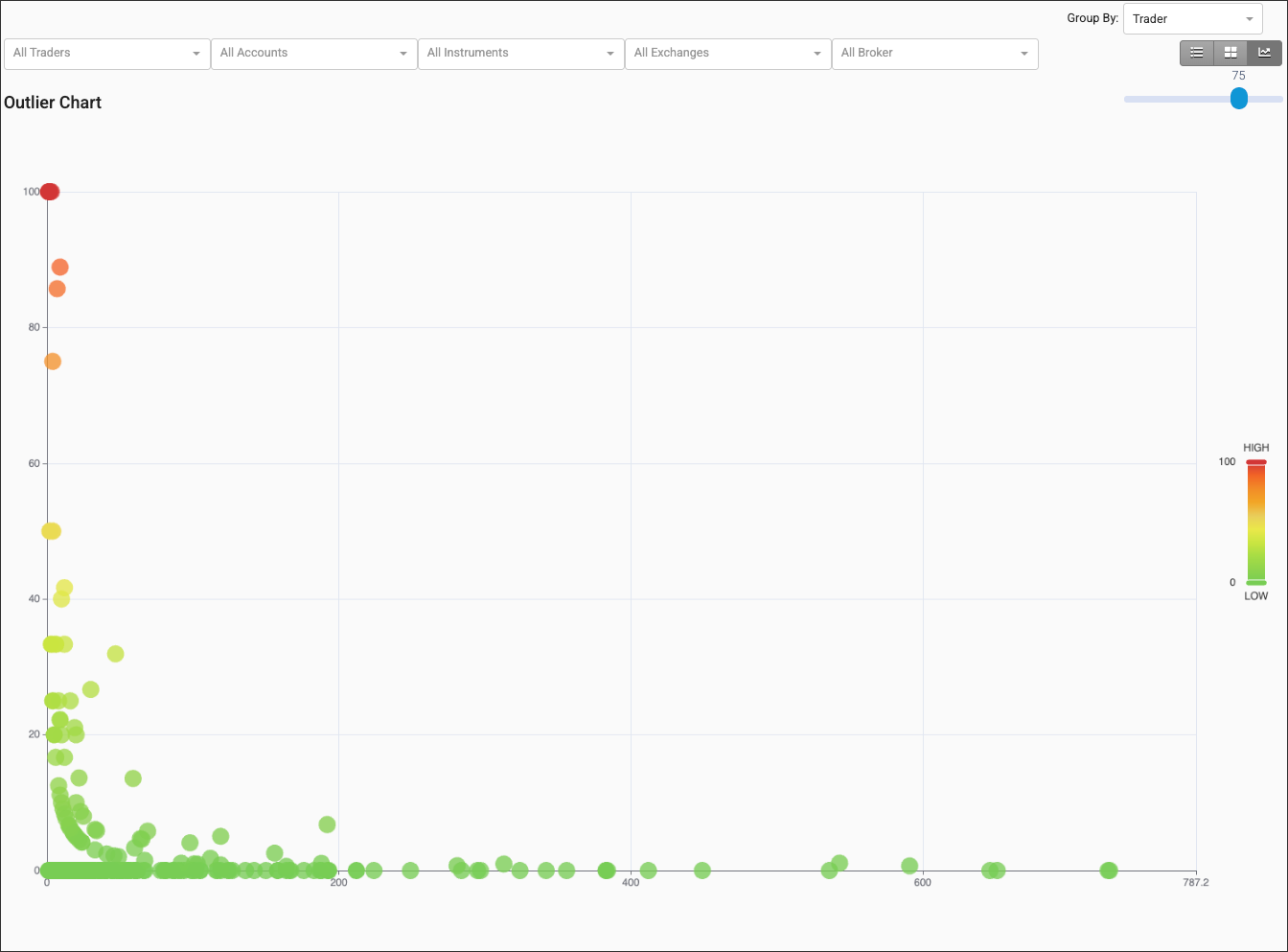Click the '75' value above the slider
This screenshot has height=952, width=1288.
pyautogui.click(x=1239, y=76)
